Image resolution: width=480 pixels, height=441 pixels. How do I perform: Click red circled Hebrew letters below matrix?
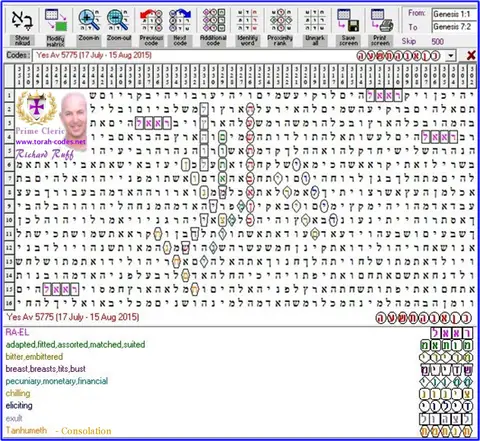[x=423, y=318]
